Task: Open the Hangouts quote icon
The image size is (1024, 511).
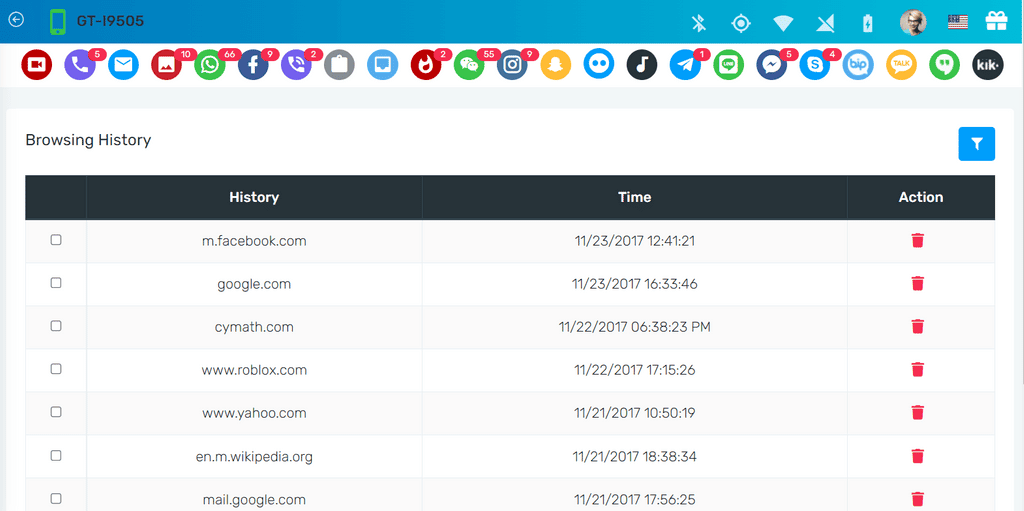Action: click(944, 65)
